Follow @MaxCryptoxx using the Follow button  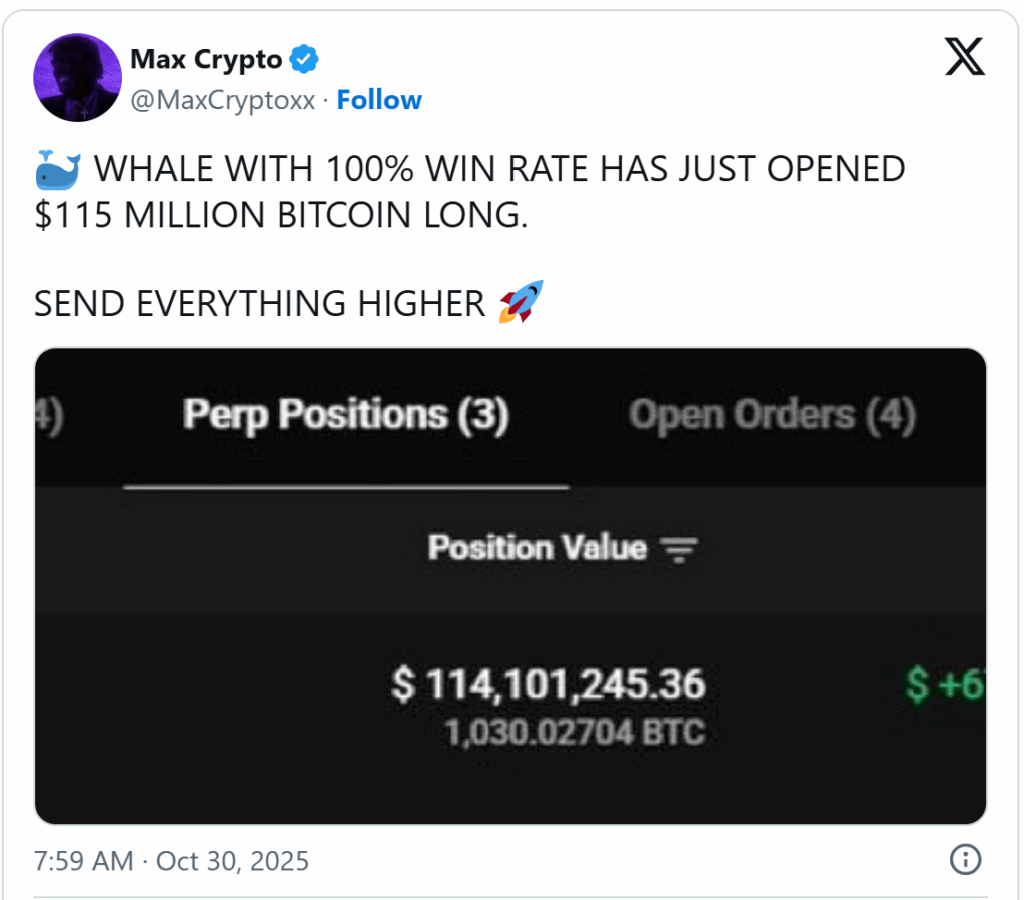[x=379, y=99]
